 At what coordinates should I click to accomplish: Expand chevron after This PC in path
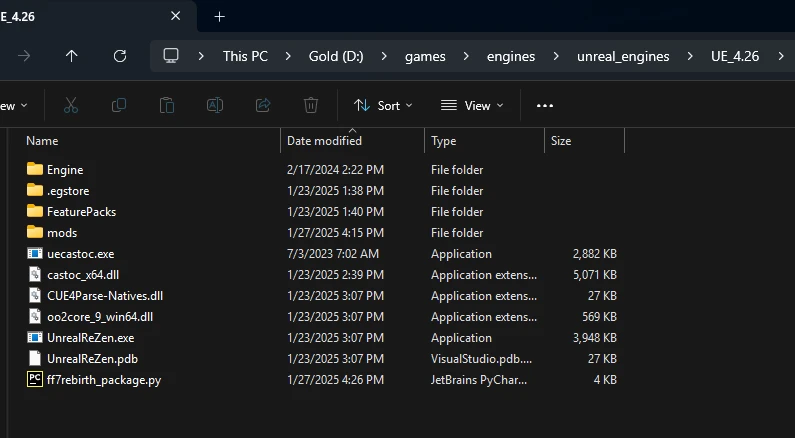click(288, 56)
